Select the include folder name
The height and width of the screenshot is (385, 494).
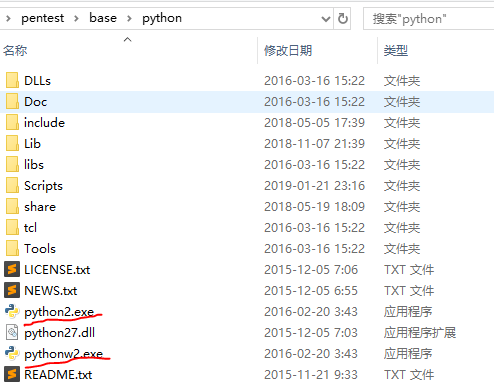[44, 123]
